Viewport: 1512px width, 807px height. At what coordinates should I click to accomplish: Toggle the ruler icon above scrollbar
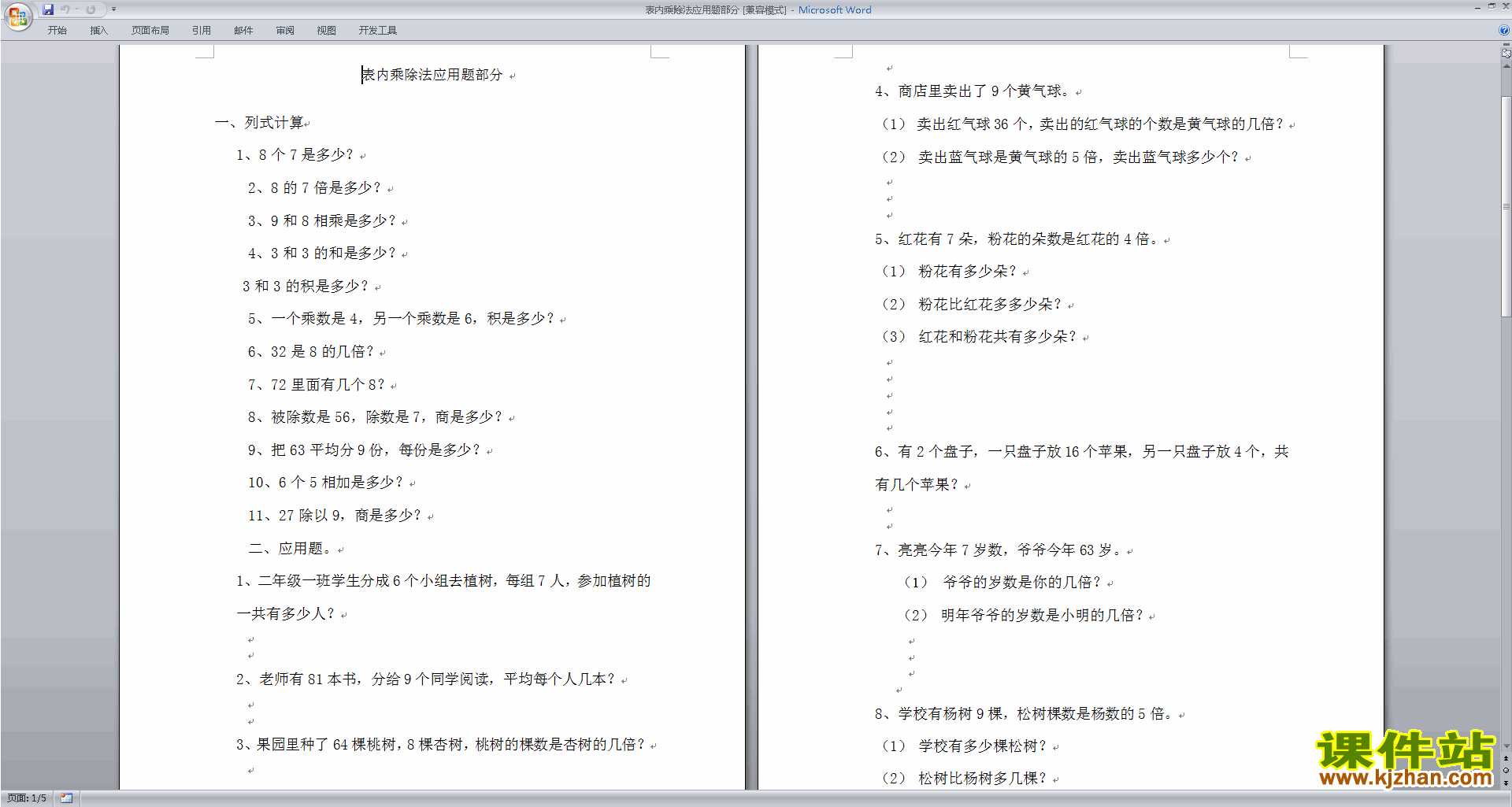[1506, 54]
